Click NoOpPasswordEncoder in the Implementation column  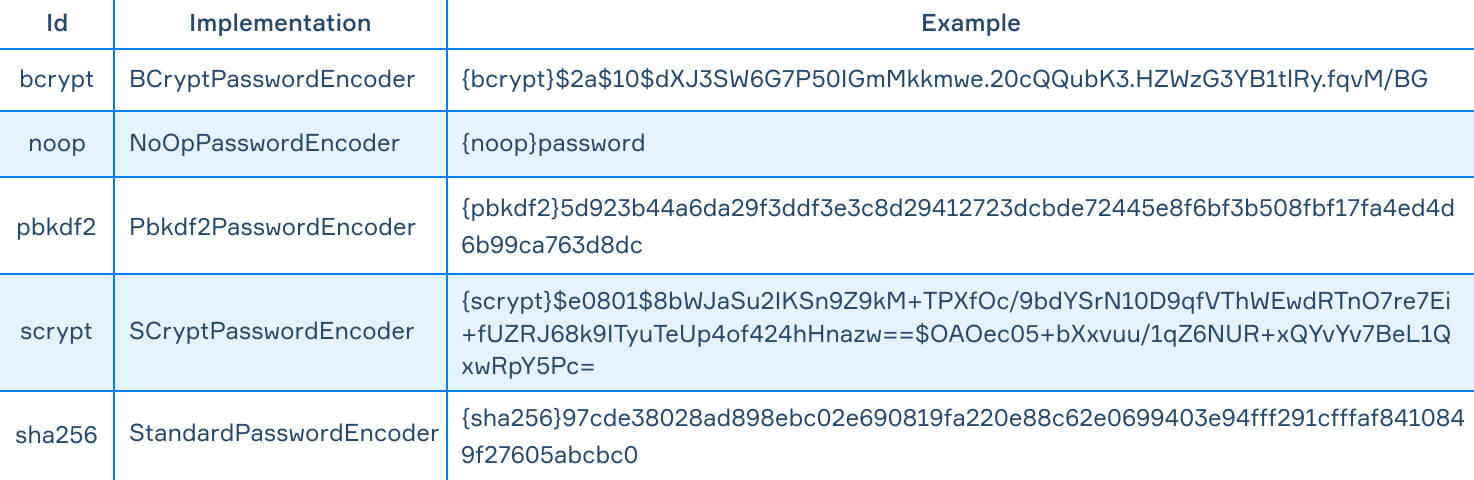(265, 144)
